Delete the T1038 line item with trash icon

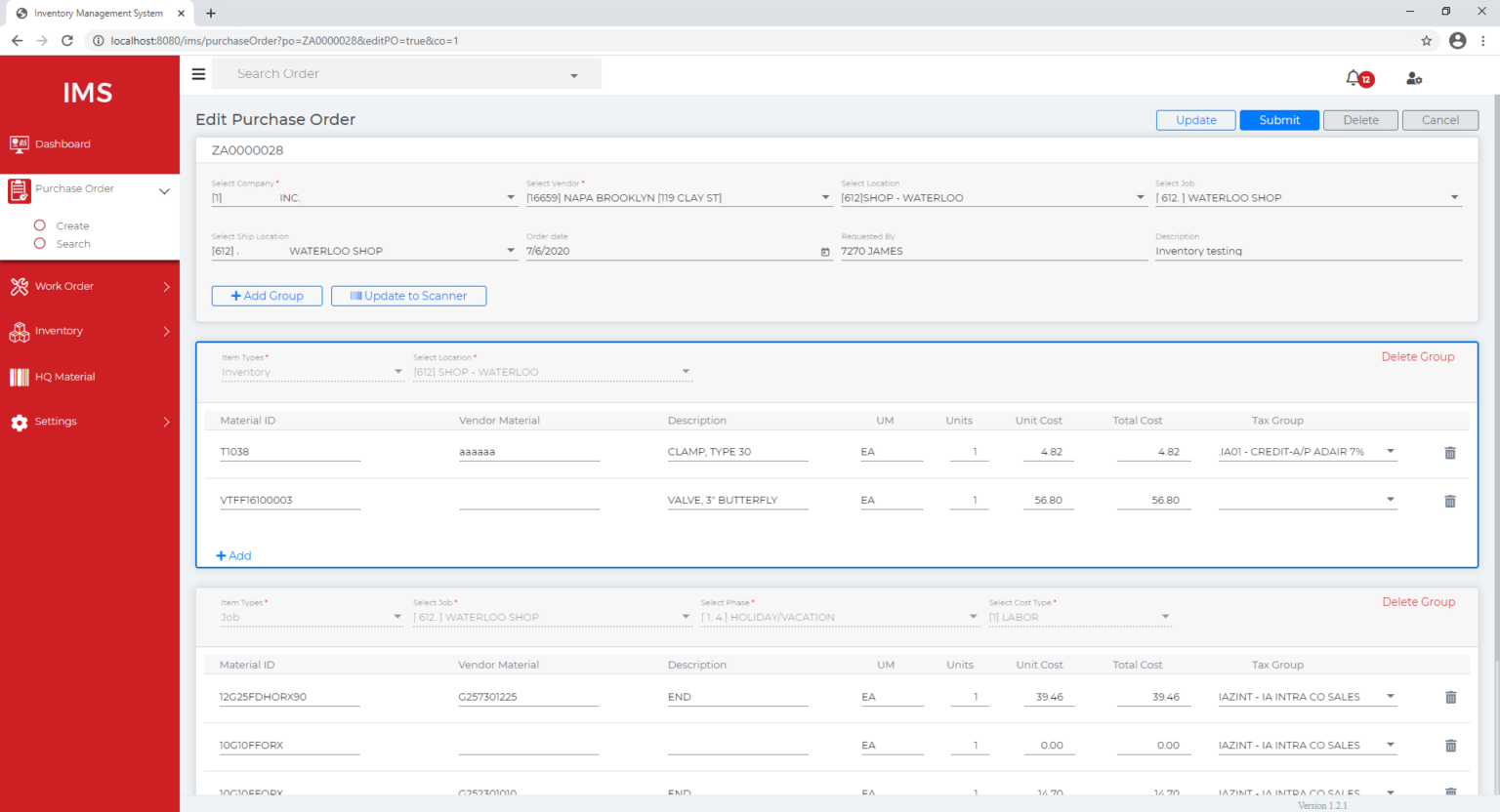click(1449, 452)
